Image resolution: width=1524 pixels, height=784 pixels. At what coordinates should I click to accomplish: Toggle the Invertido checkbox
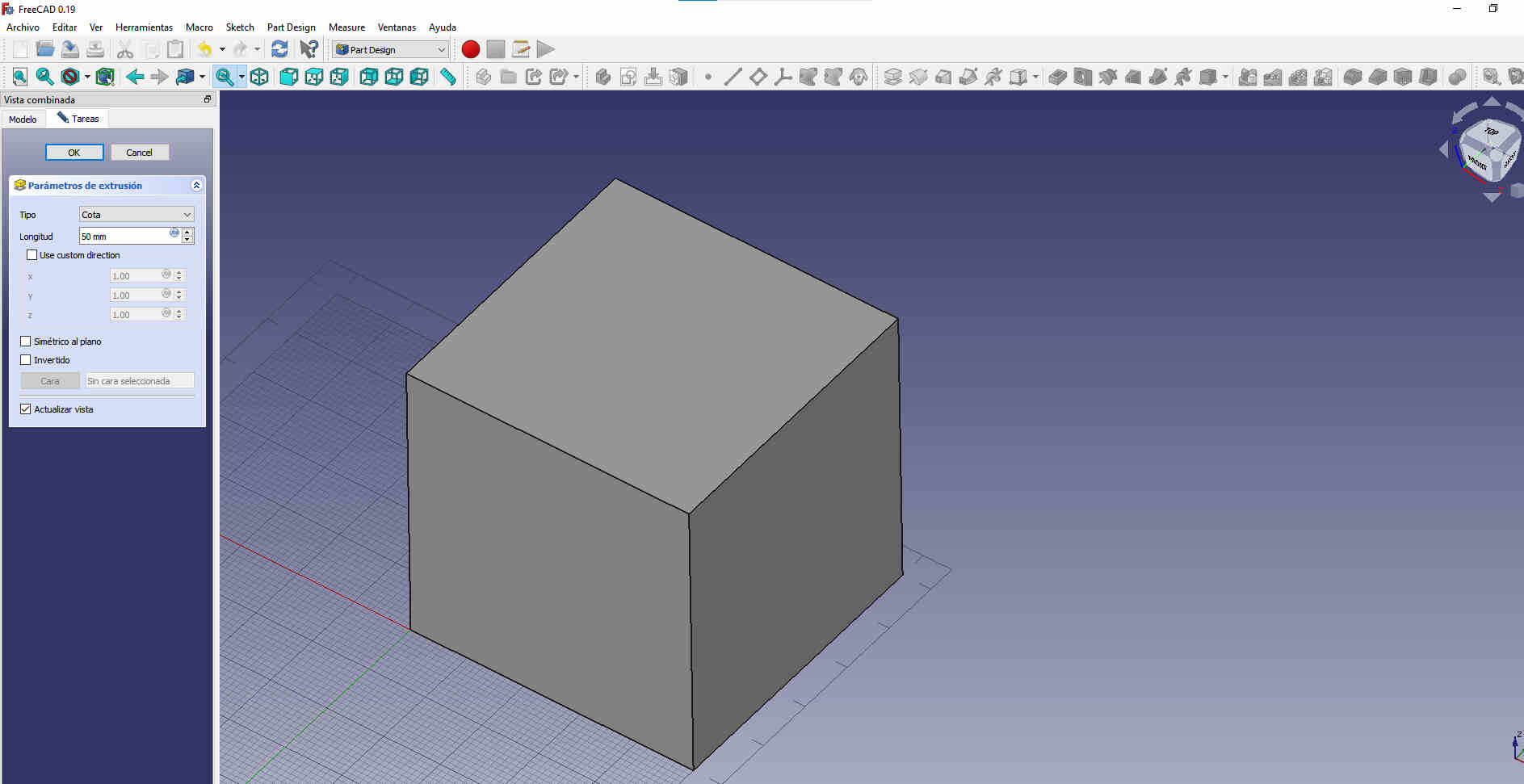25,360
